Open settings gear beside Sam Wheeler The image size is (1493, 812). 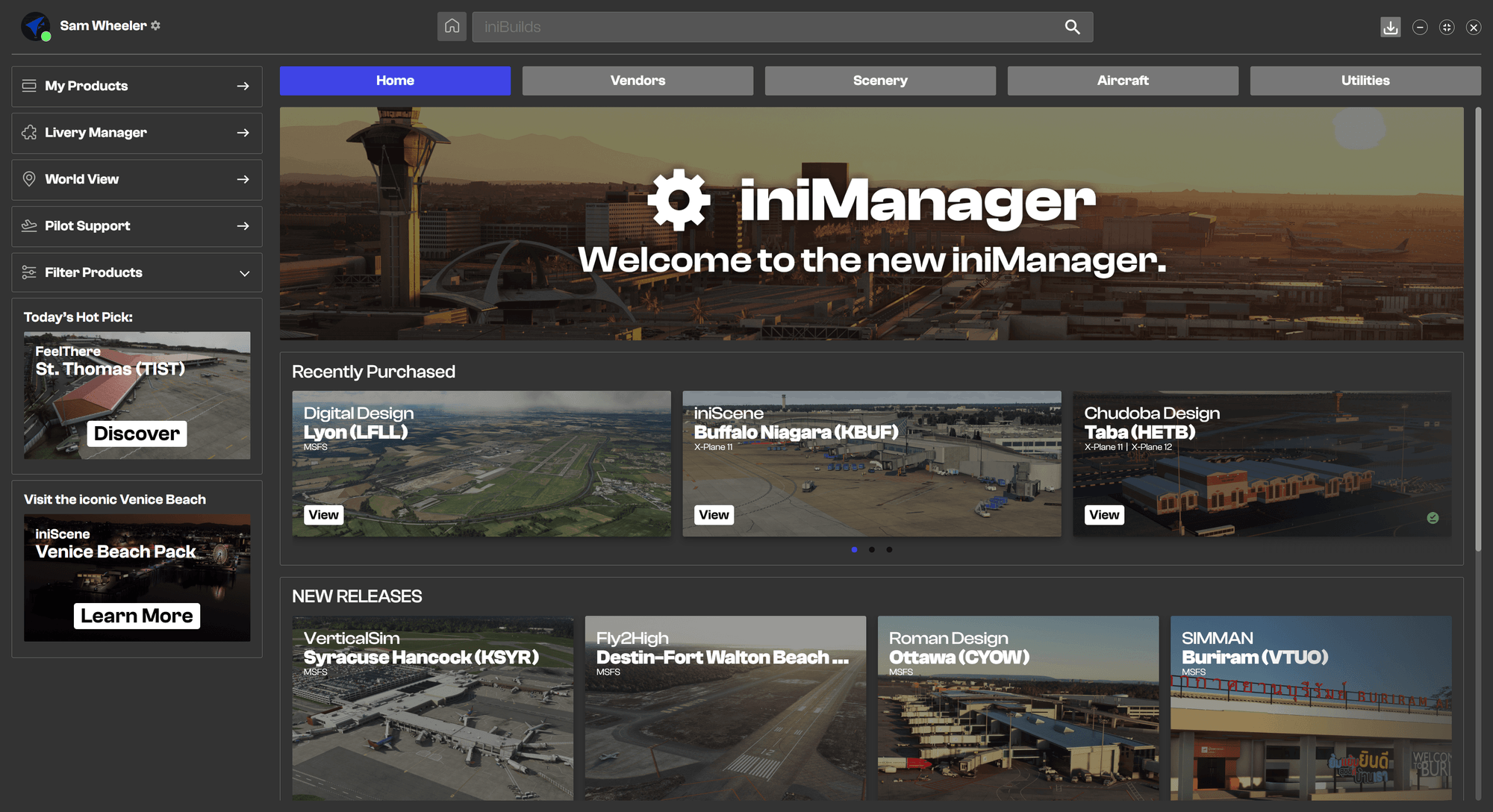tap(155, 25)
